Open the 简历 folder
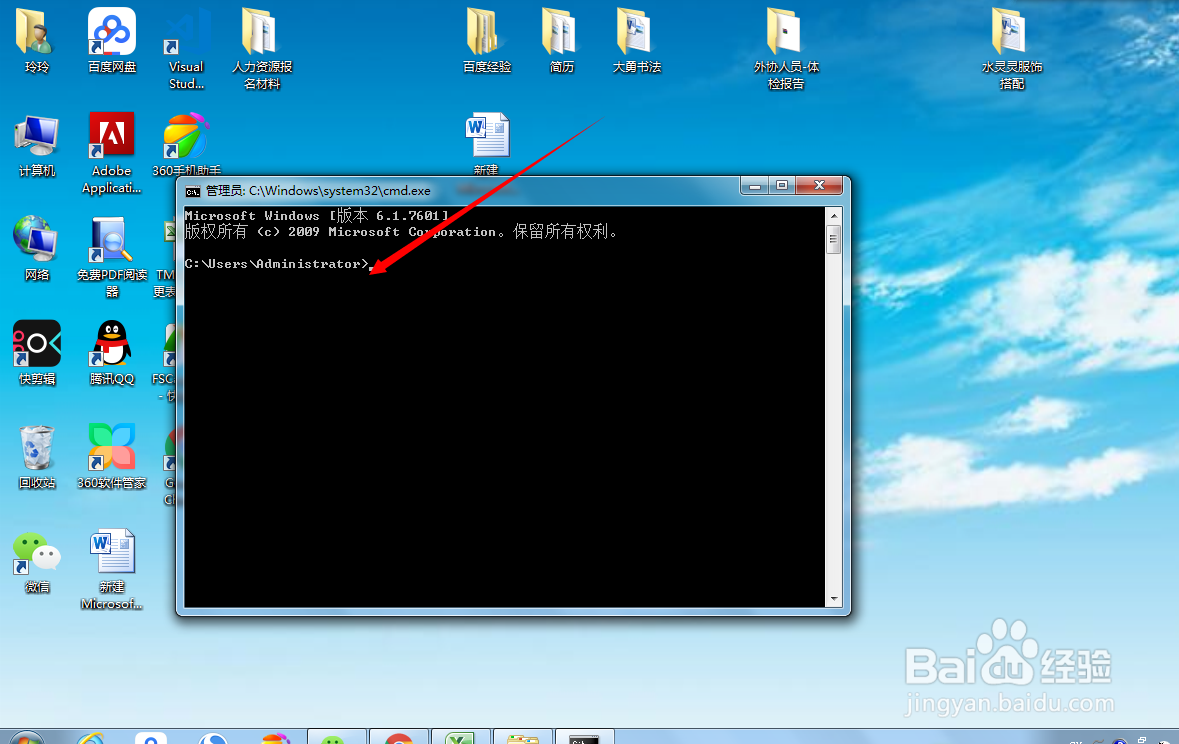 point(558,33)
